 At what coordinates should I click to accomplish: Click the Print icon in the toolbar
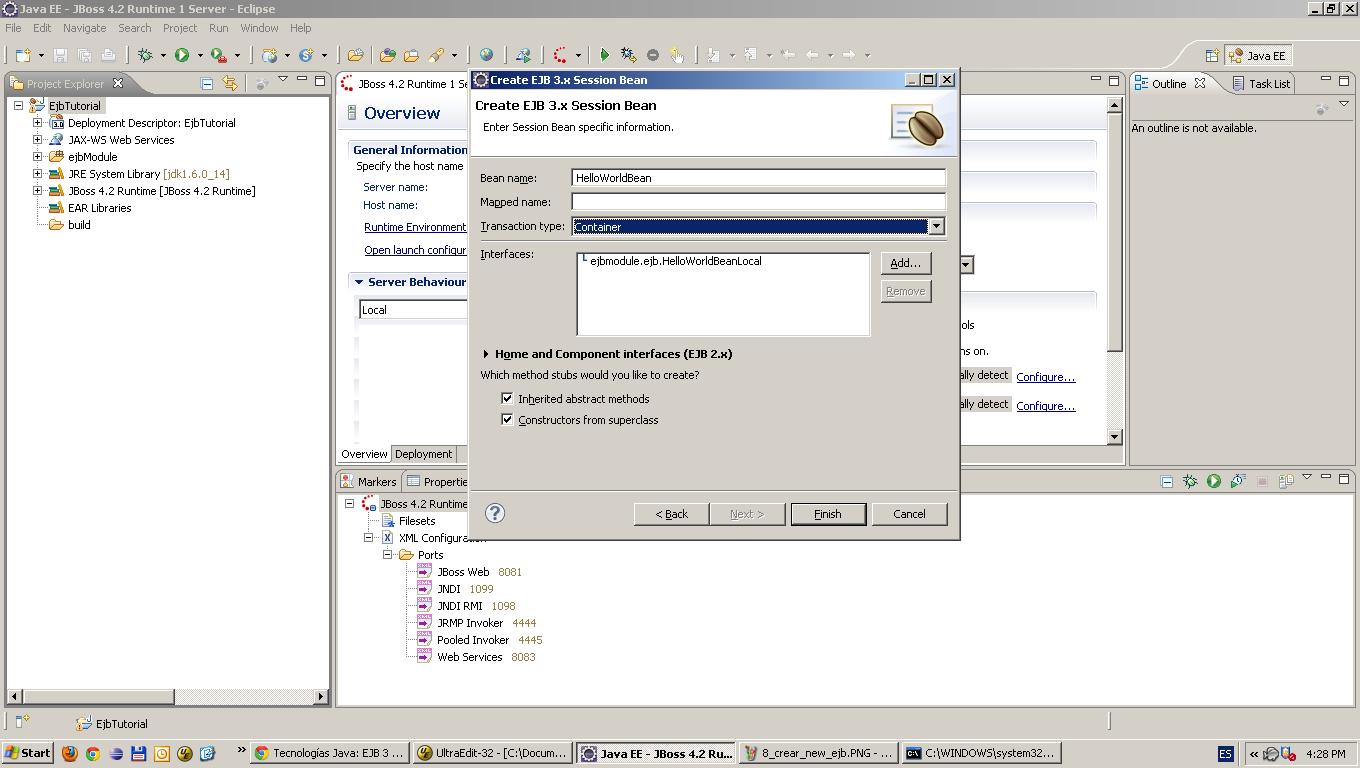click(x=107, y=55)
